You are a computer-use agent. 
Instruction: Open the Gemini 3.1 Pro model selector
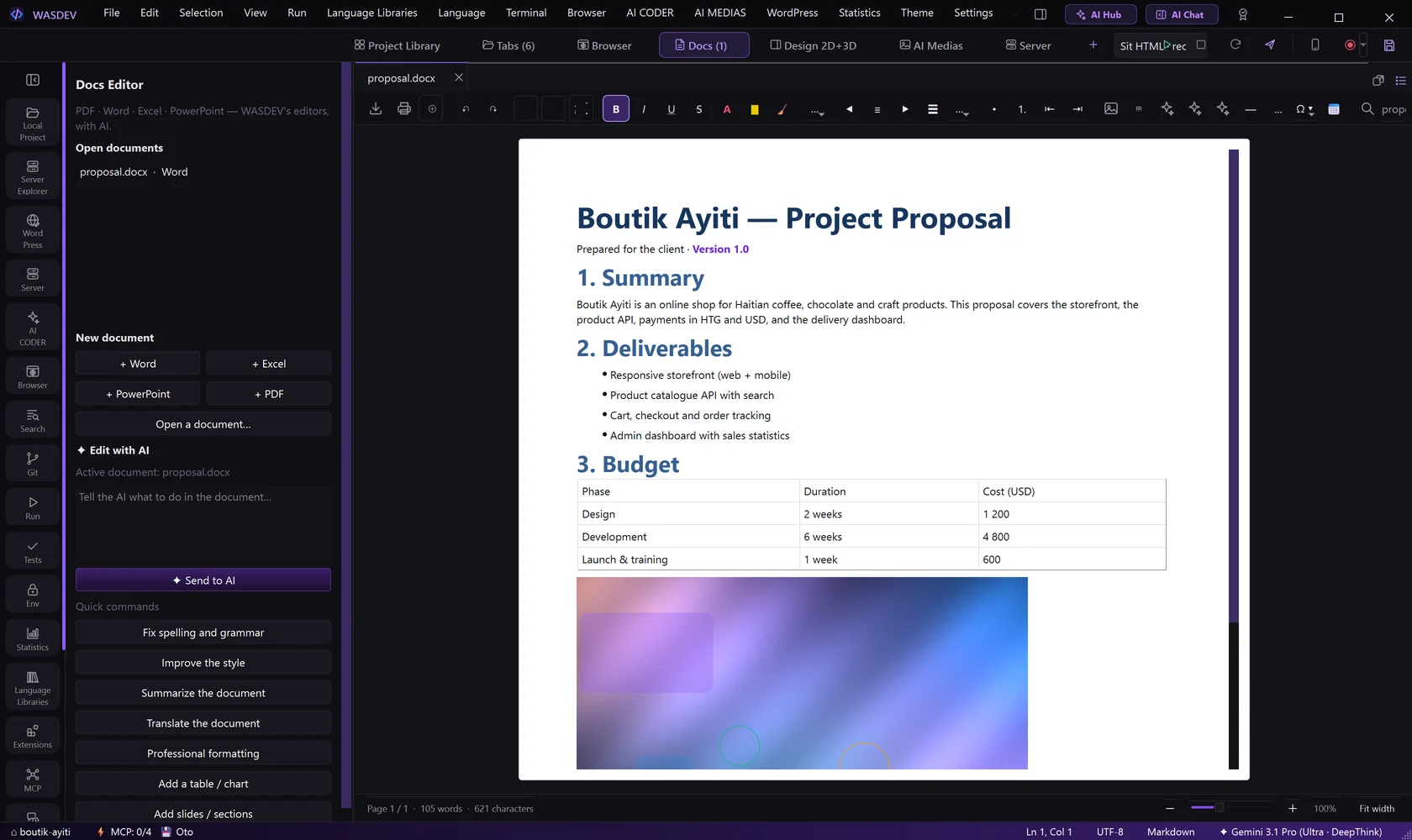tap(1300, 832)
